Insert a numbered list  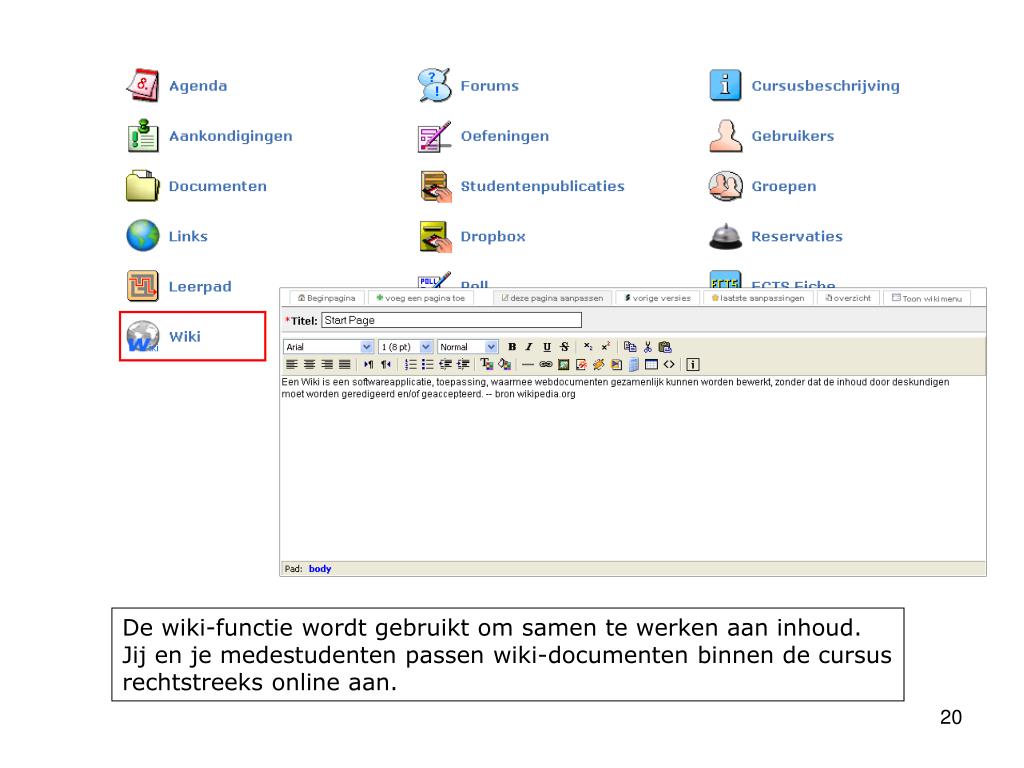pos(410,364)
